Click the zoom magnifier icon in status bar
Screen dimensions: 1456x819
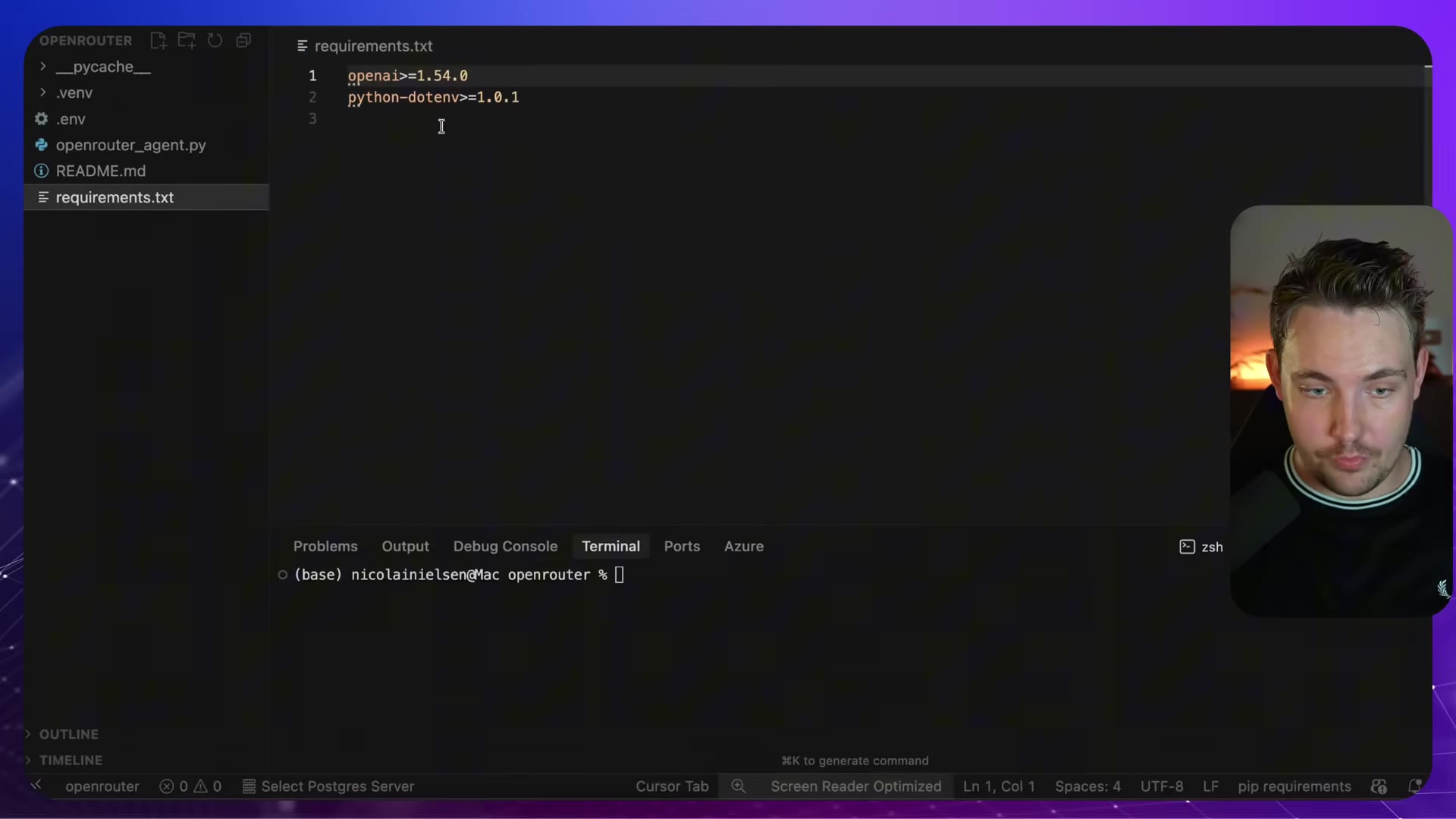[739, 786]
